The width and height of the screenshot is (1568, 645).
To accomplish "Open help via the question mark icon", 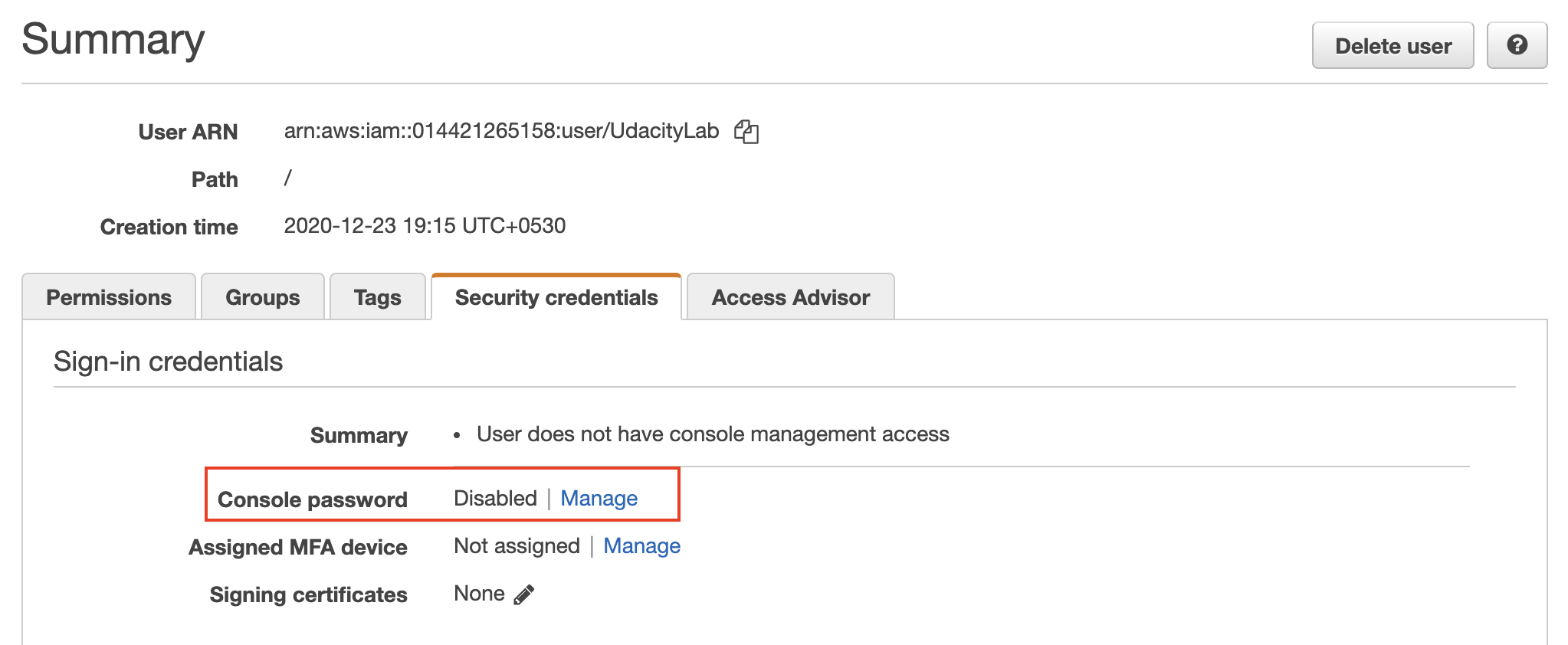I will tap(1517, 45).
